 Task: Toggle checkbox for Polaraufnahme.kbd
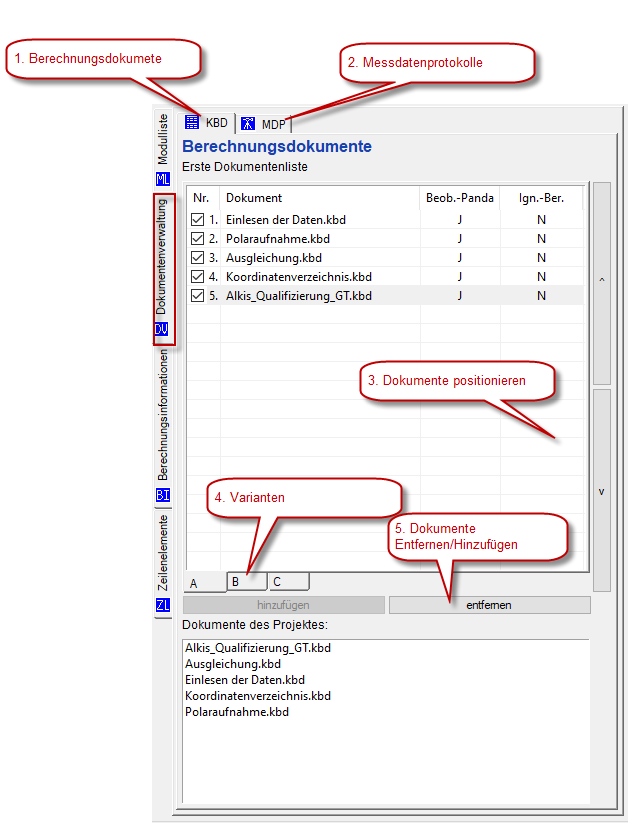click(197, 239)
